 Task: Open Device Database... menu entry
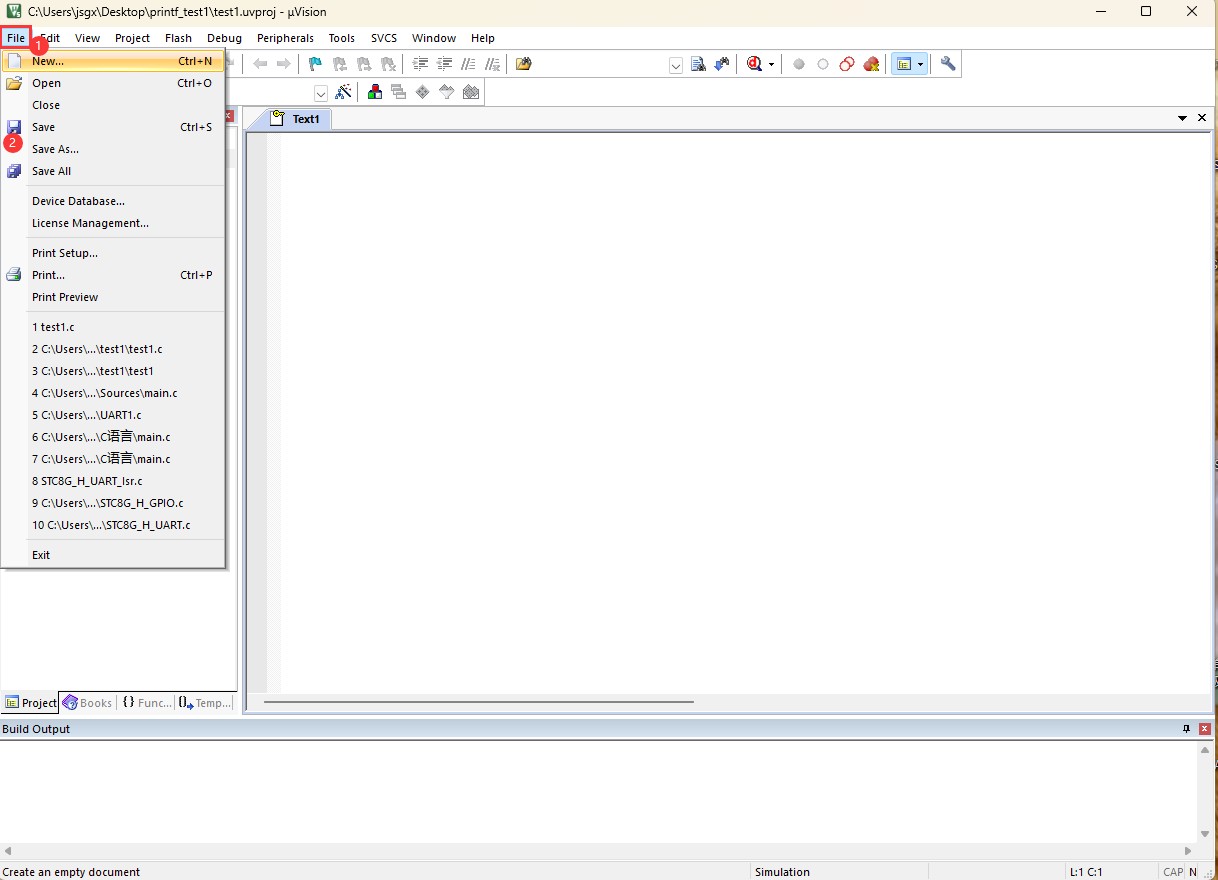tap(113, 201)
